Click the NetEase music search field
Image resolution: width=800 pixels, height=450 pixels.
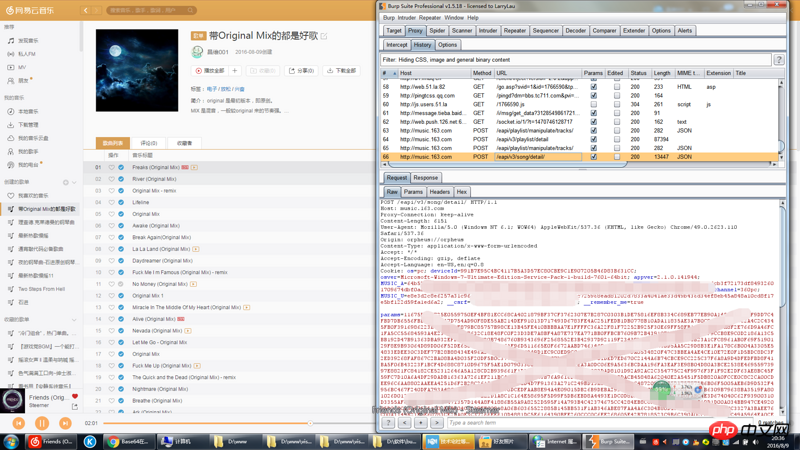(x=145, y=10)
